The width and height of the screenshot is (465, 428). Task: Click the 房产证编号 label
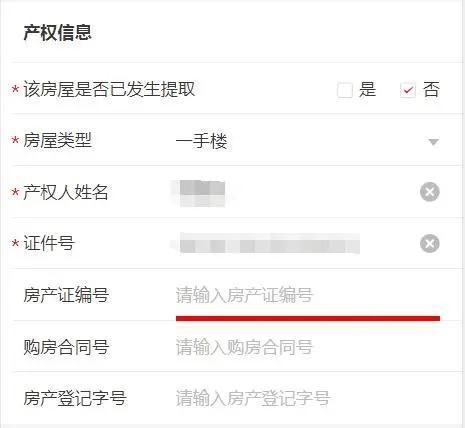[x=66, y=295]
